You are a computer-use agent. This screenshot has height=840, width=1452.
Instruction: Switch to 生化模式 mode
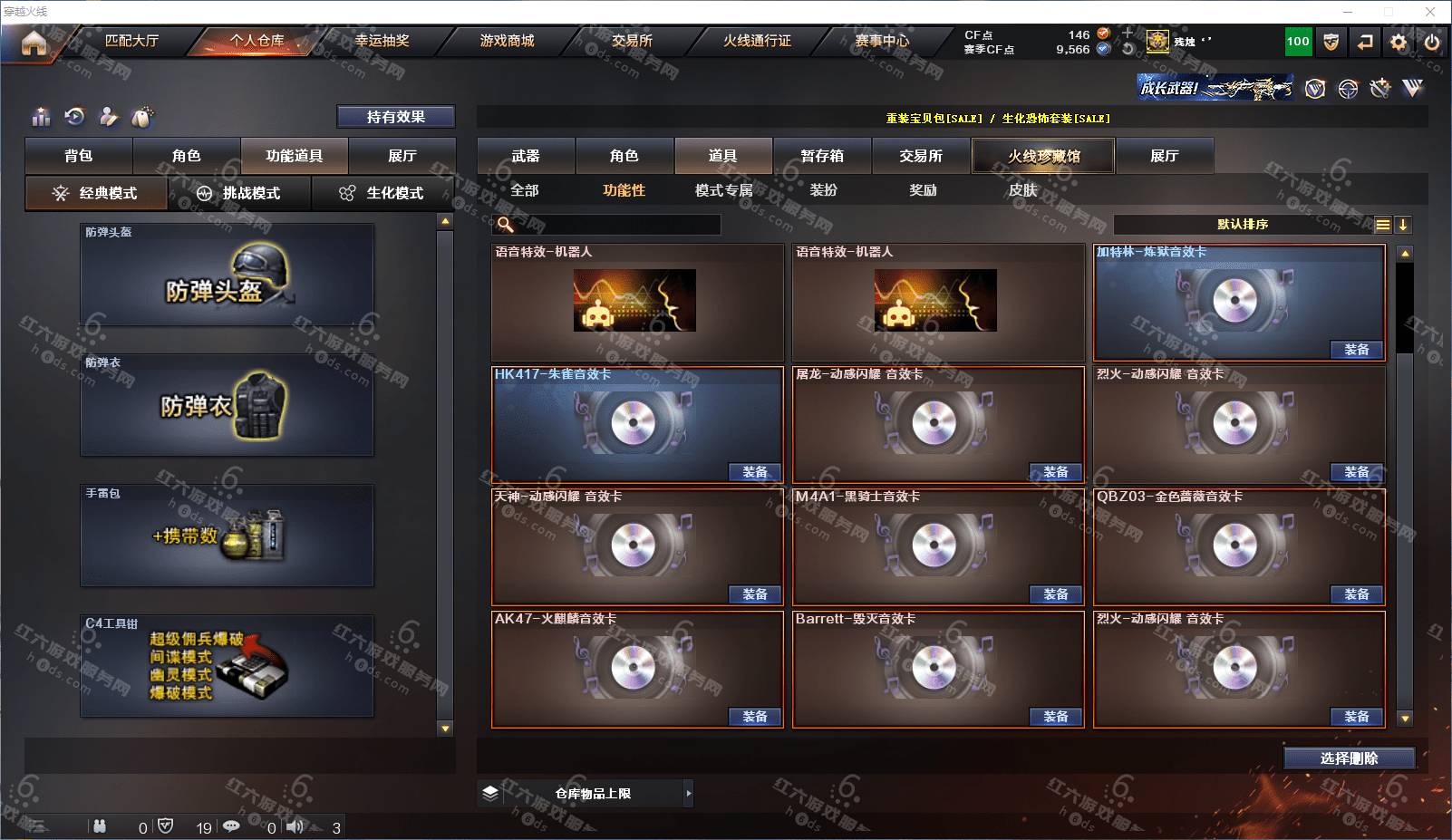pos(382,193)
